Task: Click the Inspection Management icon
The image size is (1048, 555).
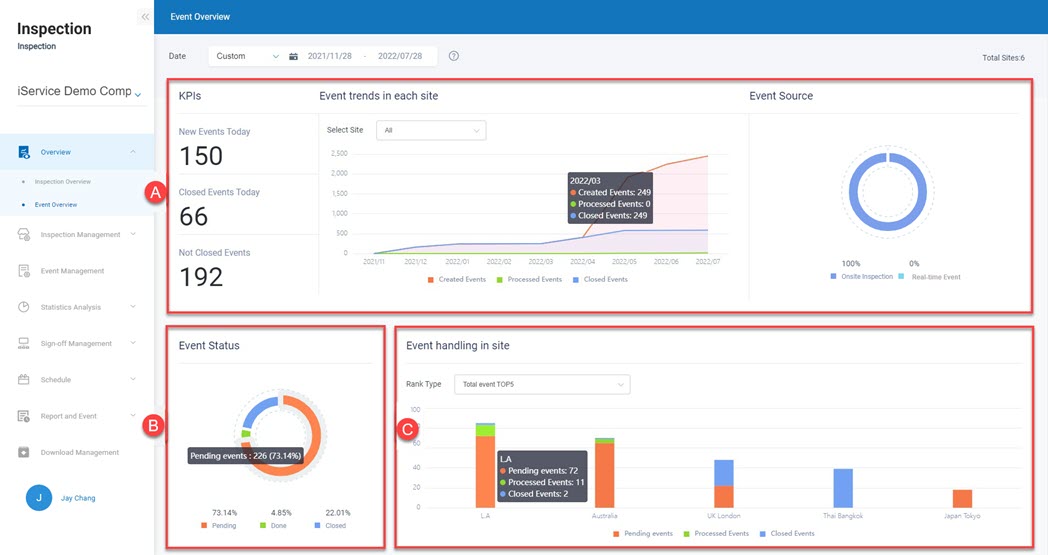Action: (x=24, y=235)
